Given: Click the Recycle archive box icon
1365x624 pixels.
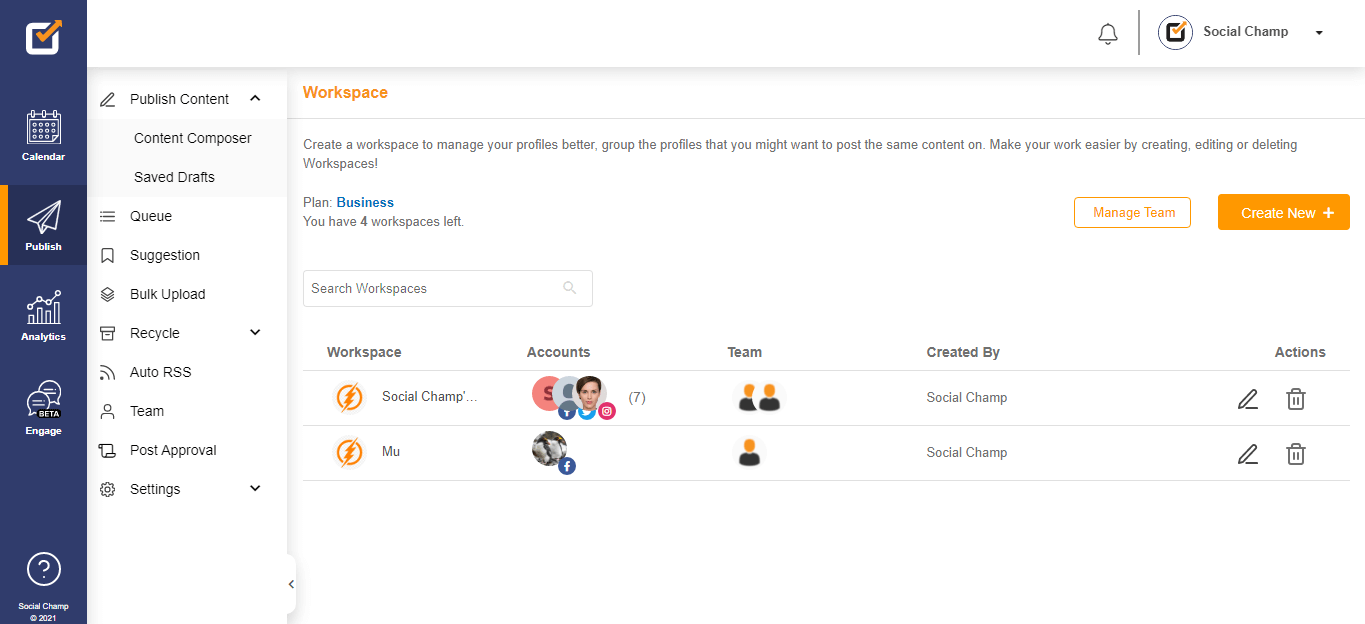Looking at the screenshot, I should [108, 333].
